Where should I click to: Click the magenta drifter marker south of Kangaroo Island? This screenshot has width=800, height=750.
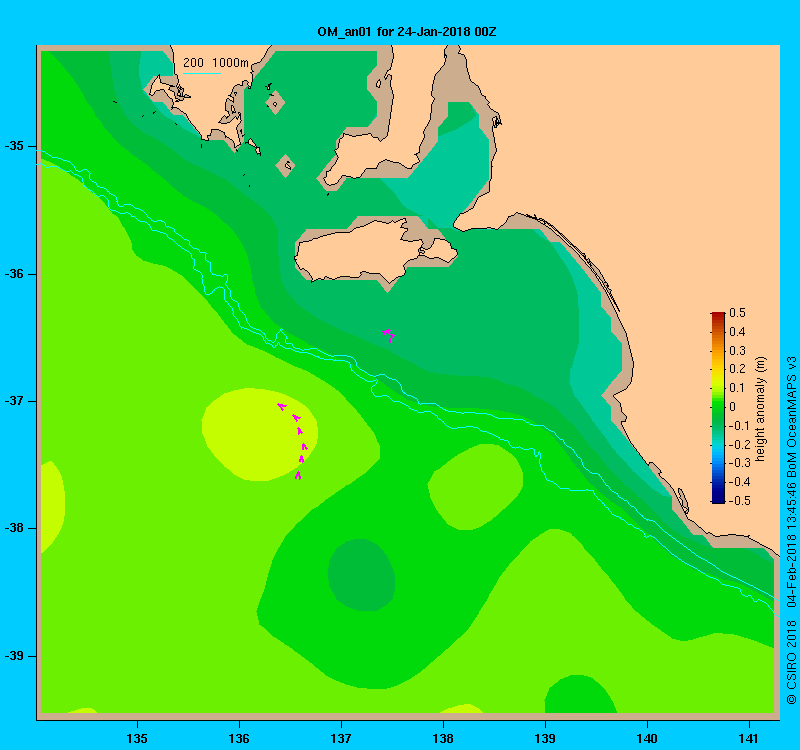click(x=389, y=335)
